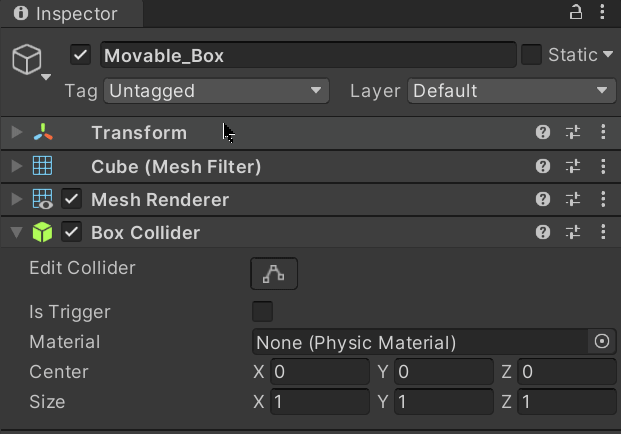Toggle the Static checkbox

pyautogui.click(x=531, y=55)
